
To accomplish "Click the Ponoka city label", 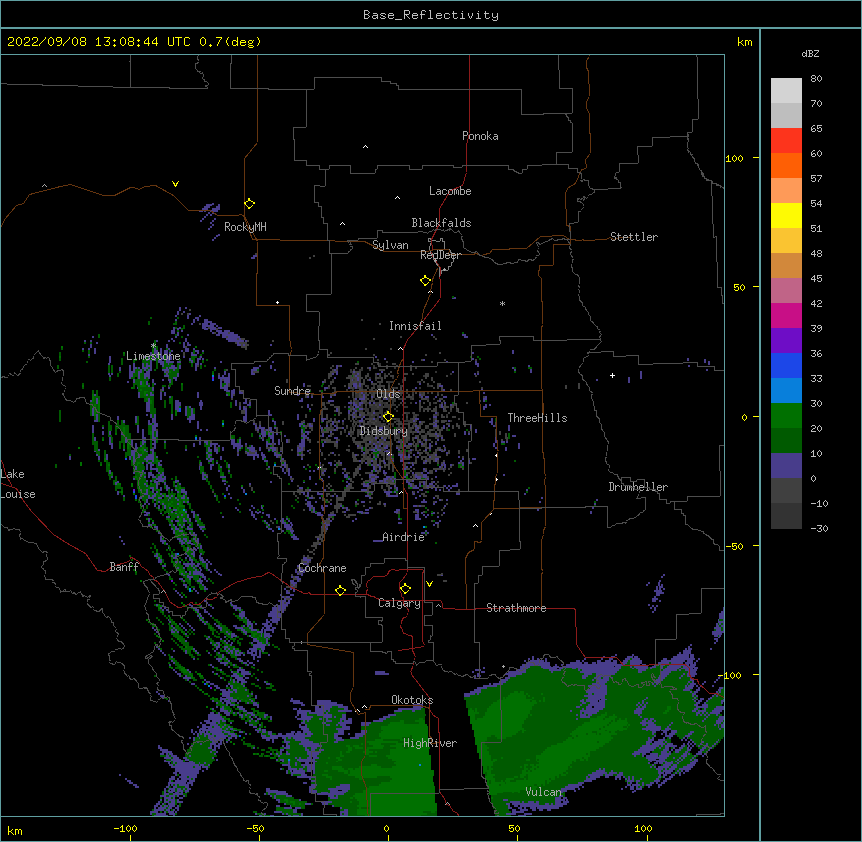I will pos(480,136).
